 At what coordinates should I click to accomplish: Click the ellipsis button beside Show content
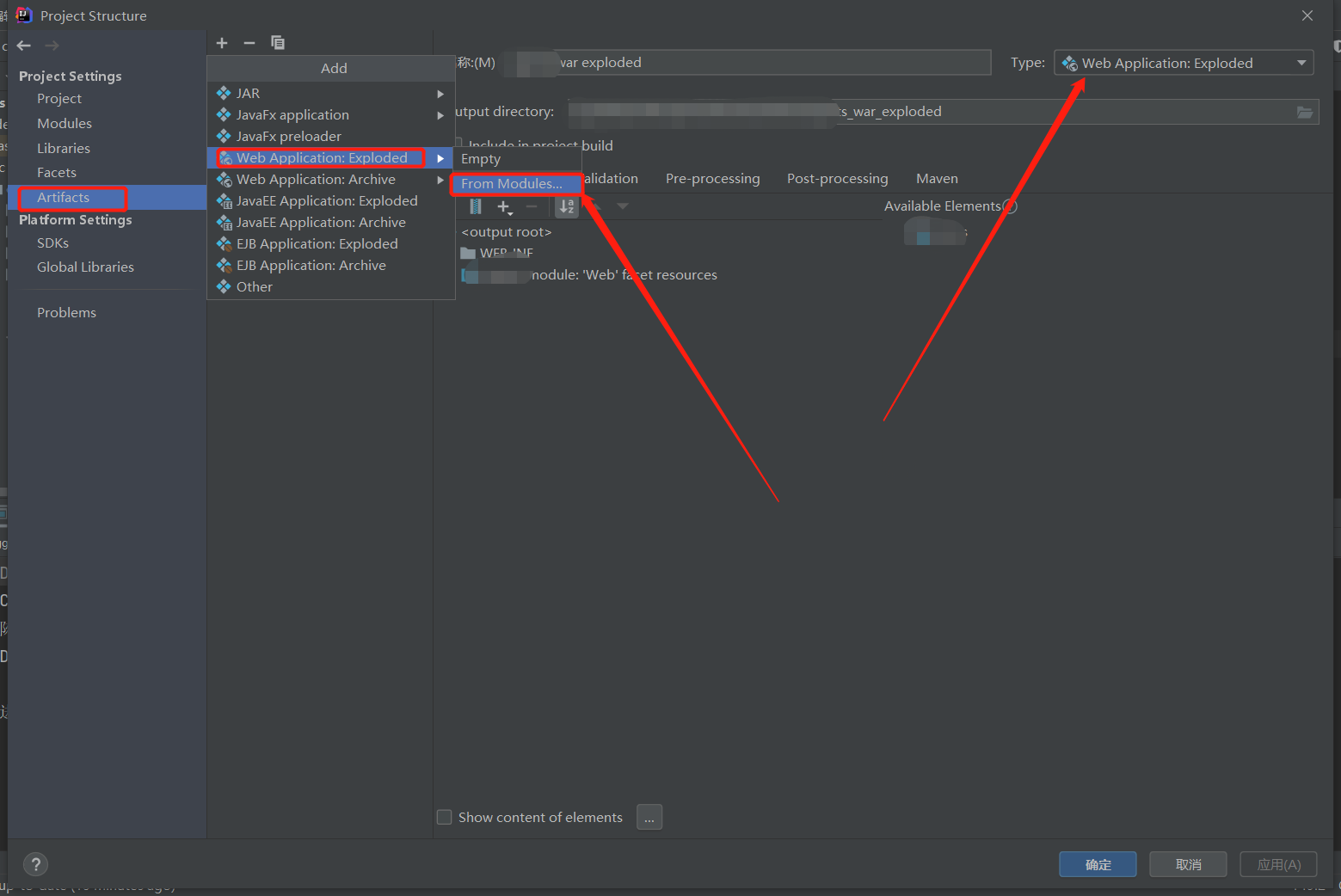point(649,817)
